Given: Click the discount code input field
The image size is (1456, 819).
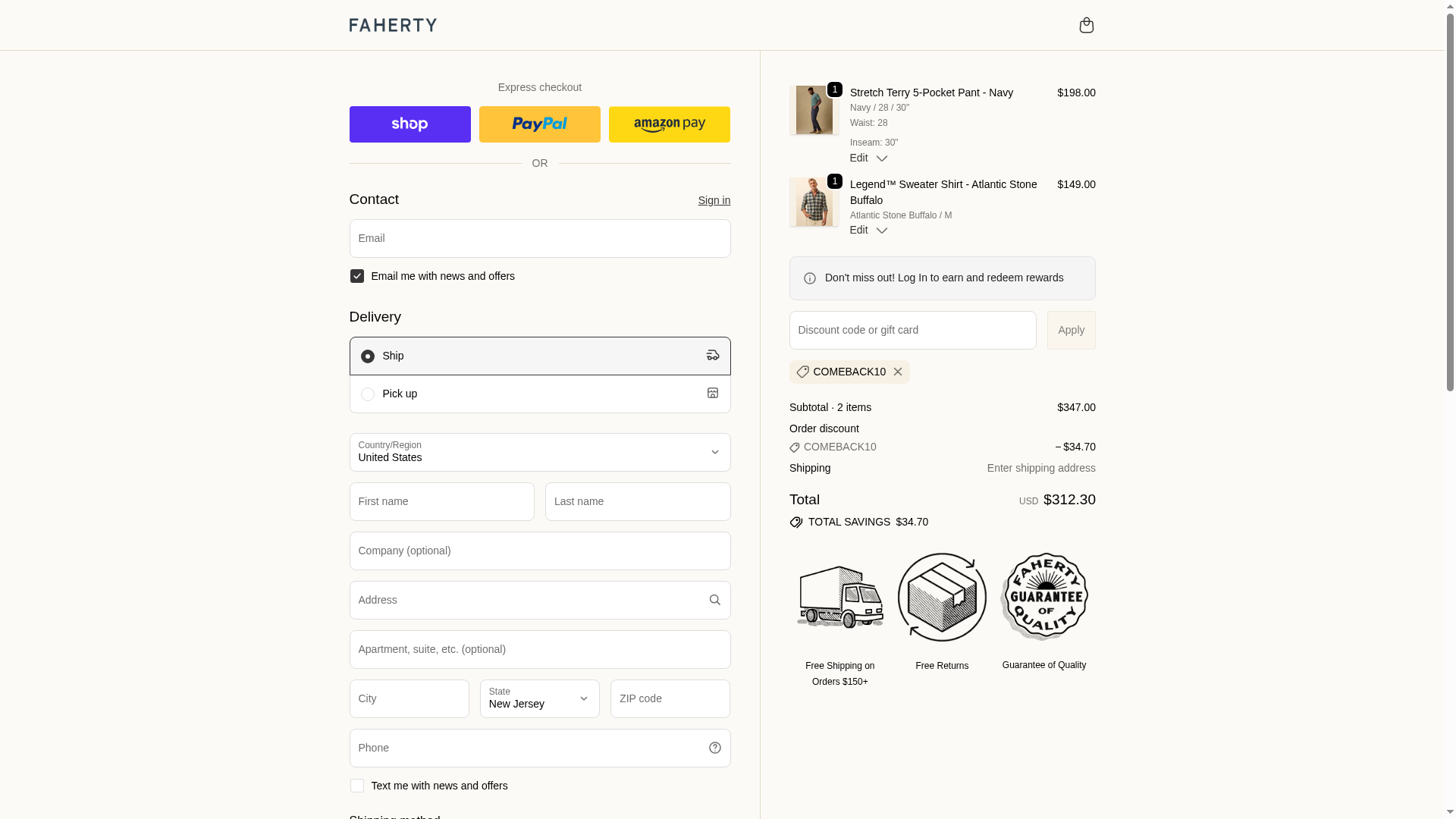Looking at the screenshot, I should [x=912, y=330].
